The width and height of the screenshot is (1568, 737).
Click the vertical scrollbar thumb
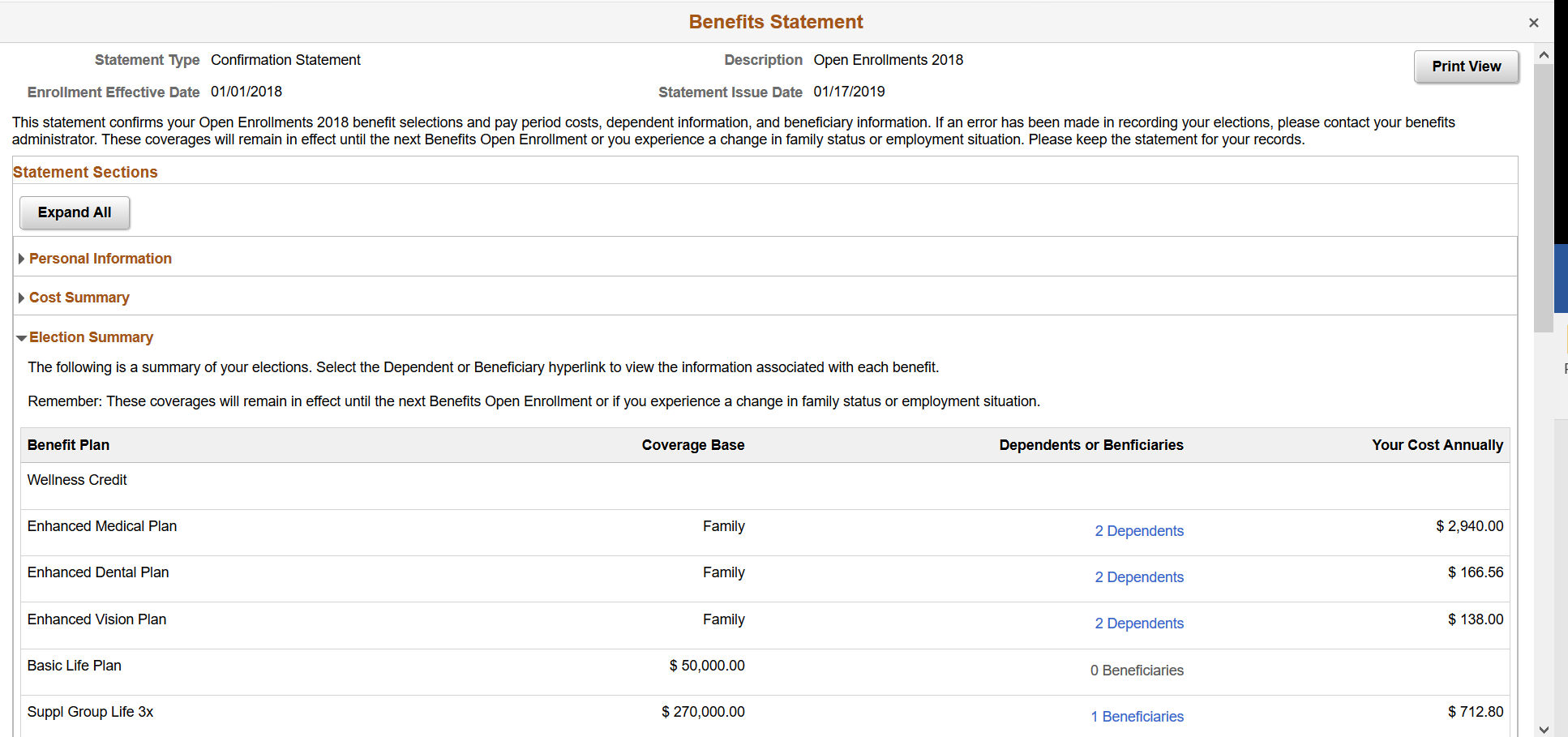coord(1544,195)
